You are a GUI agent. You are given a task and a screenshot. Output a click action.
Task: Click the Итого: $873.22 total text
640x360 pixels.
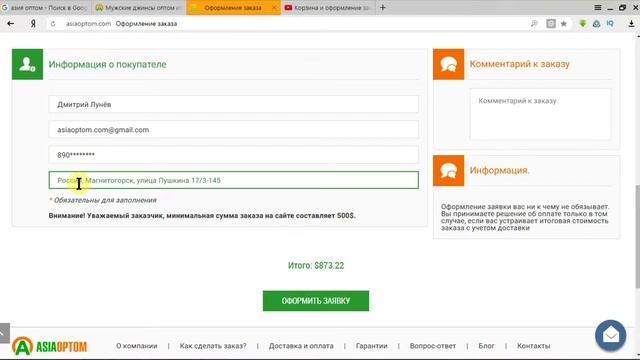pyautogui.click(x=316, y=266)
